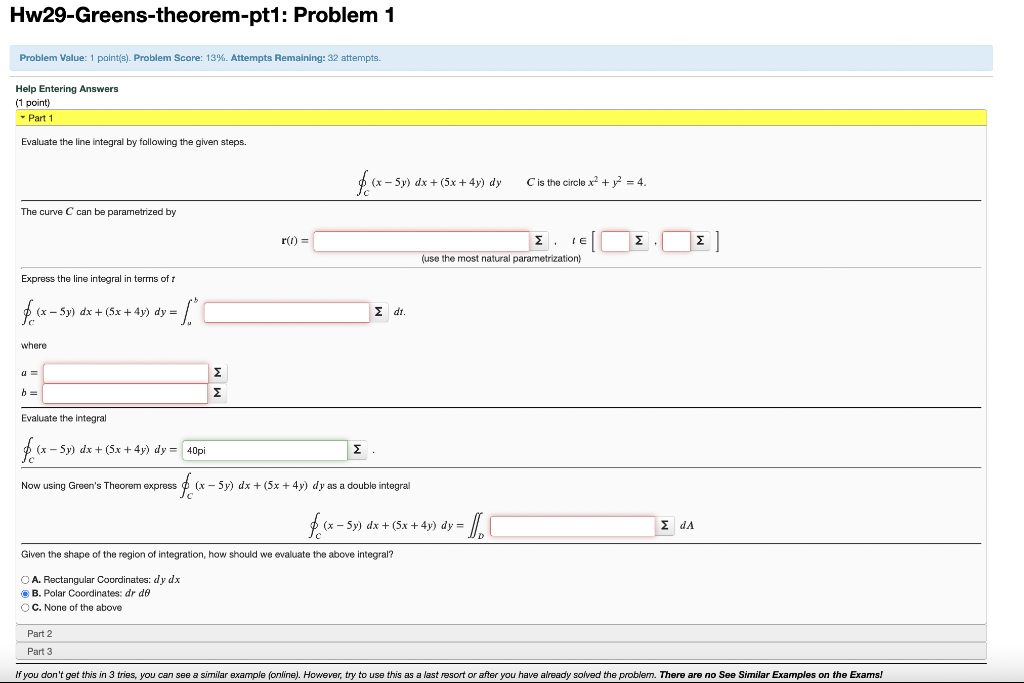This screenshot has height=683, width=1024.
Task: Open the Σ helper beside the dt integrand field
Action: [378, 311]
